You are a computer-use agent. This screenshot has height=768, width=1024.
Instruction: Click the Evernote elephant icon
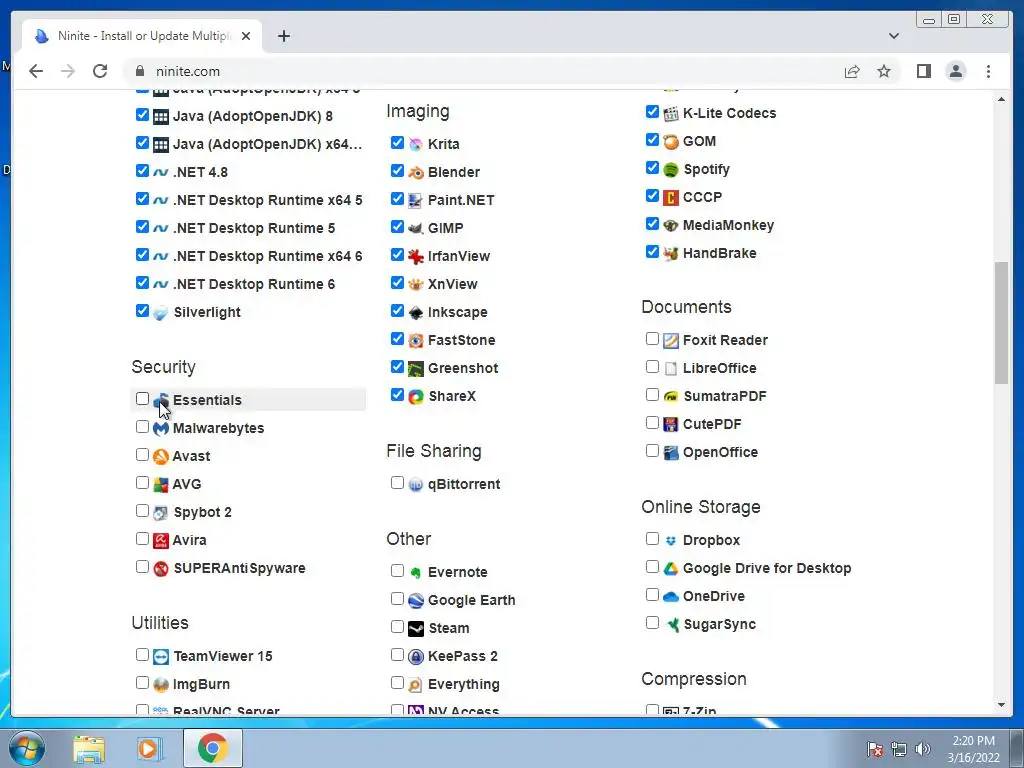[415, 573]
